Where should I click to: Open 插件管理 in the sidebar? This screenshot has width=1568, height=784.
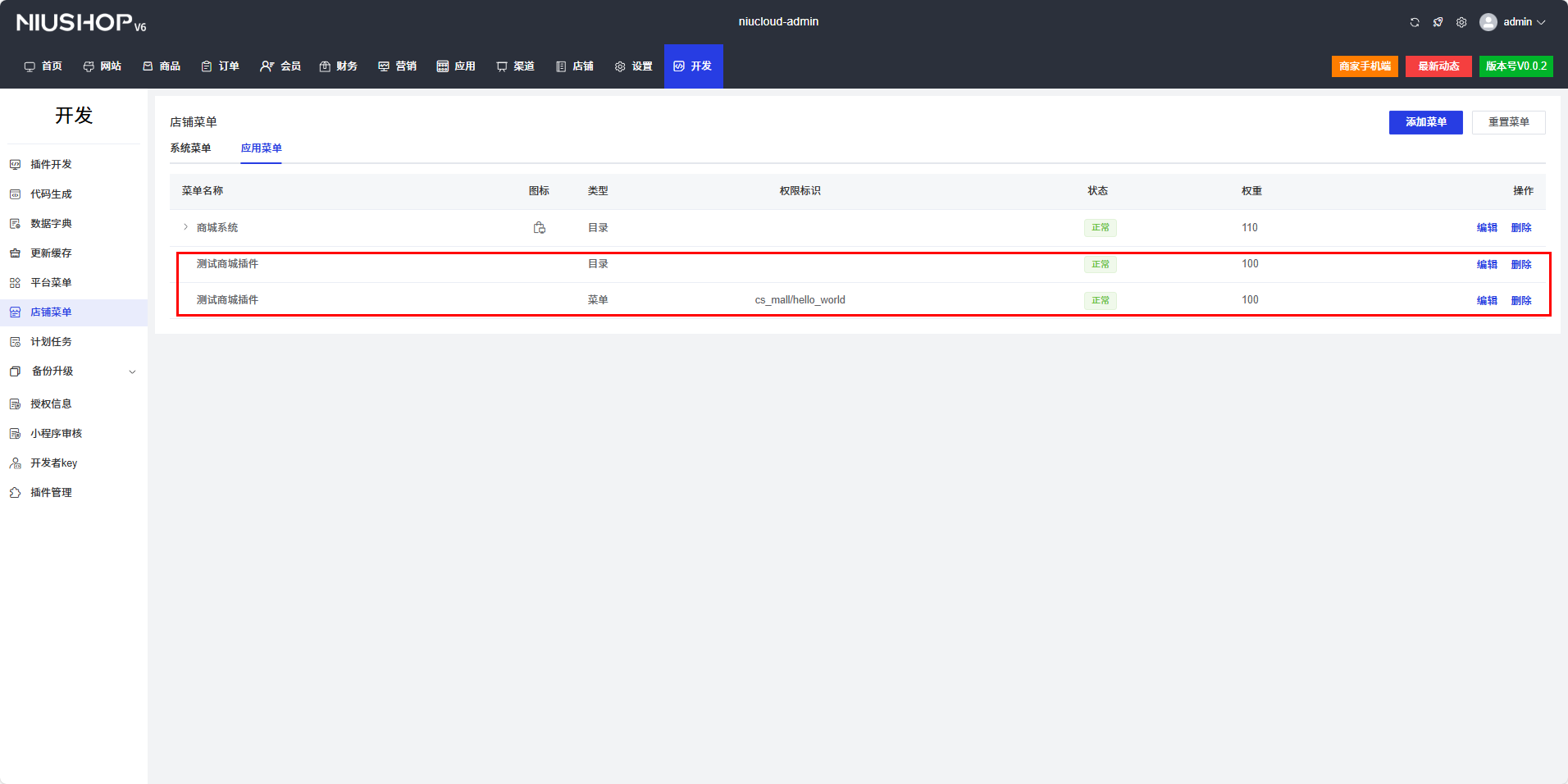pos(51,493)
